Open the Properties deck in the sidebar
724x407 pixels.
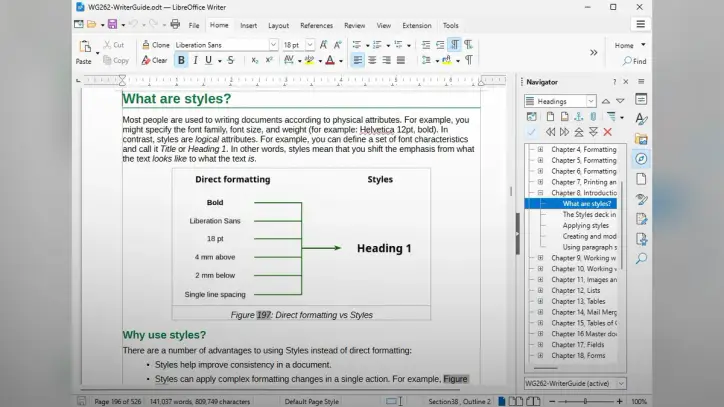coord(641,99)
